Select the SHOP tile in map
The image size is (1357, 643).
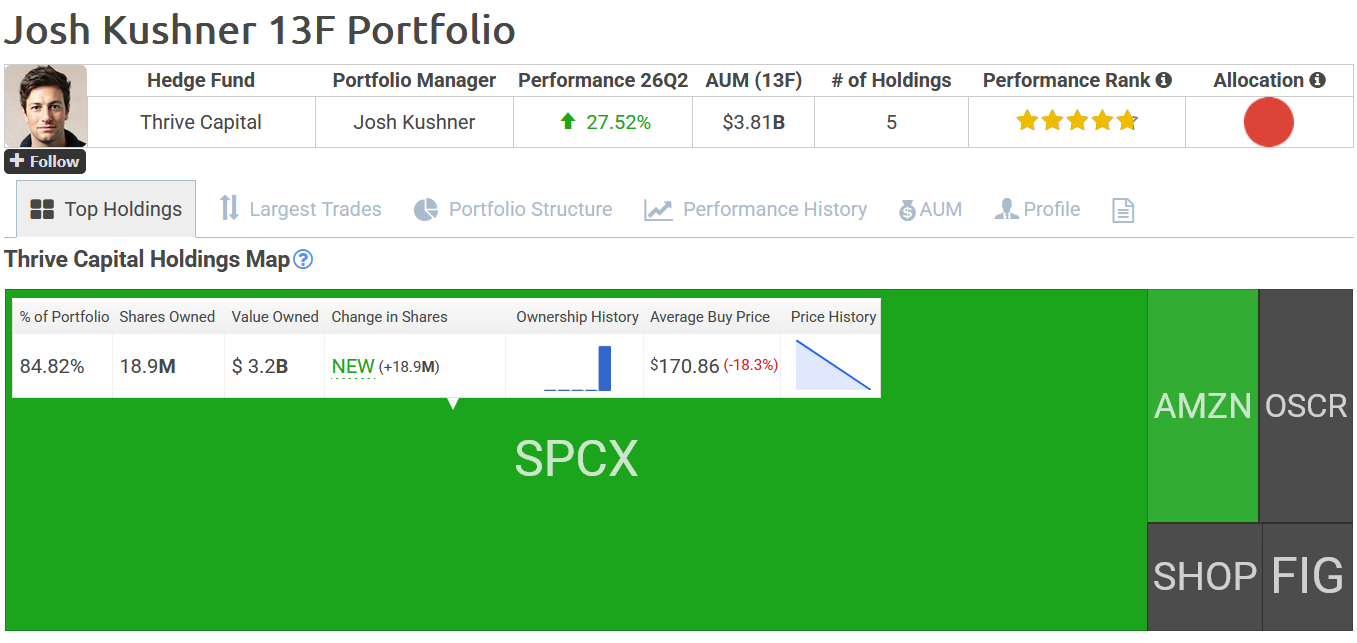click(1205, 577)
